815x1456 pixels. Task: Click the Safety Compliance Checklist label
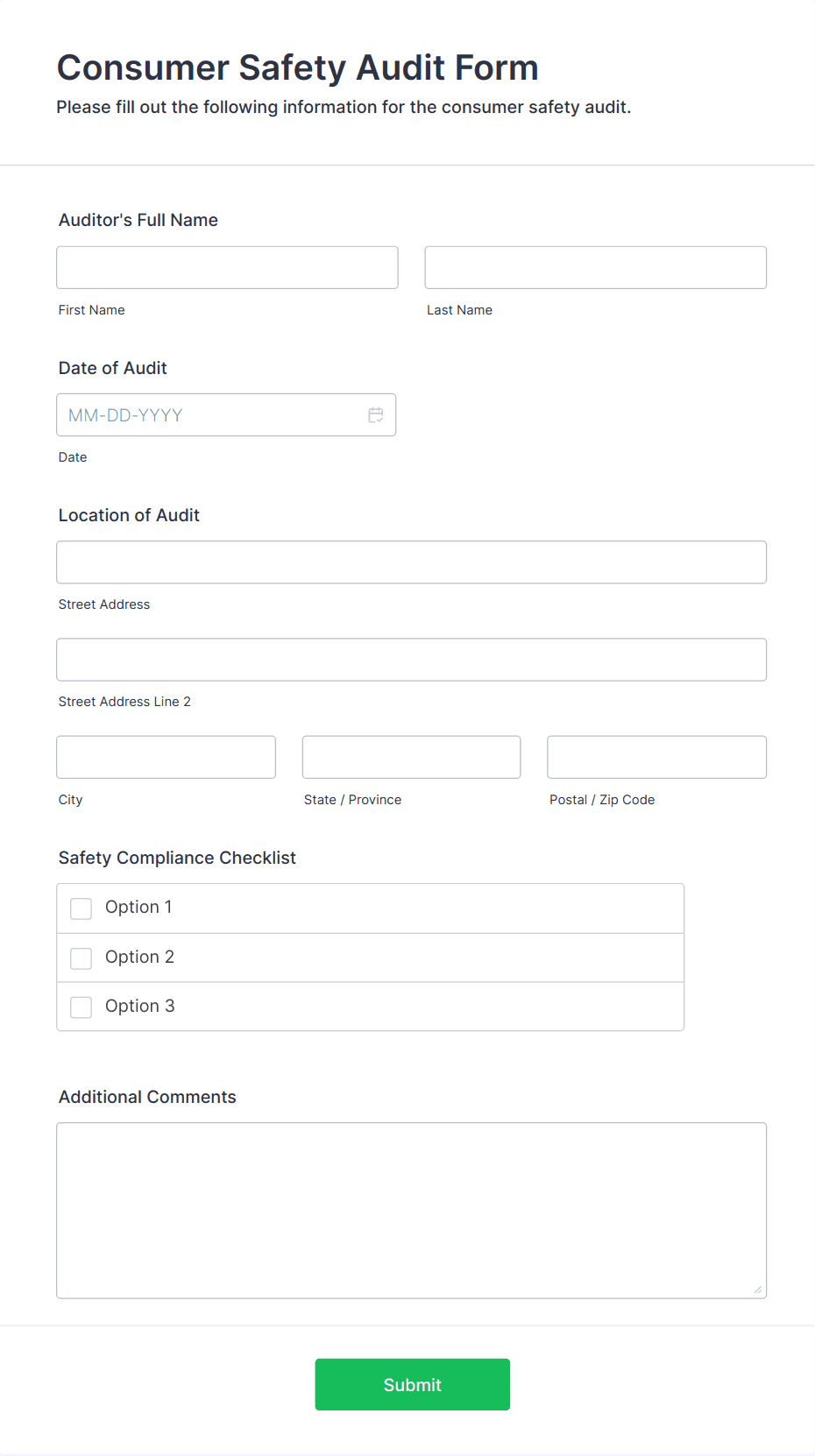point(177,858)
